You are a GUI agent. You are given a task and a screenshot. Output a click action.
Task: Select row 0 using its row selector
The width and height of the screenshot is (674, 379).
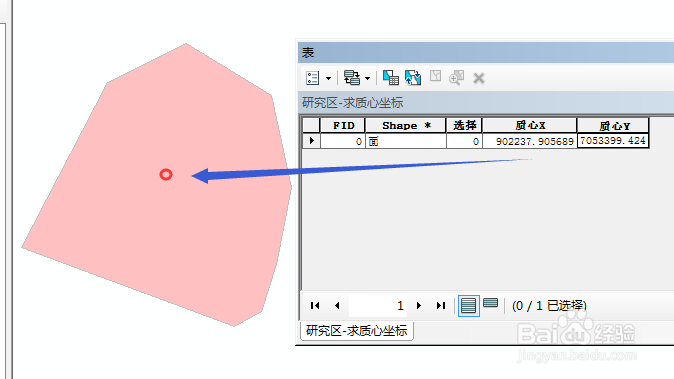[312, 141]
